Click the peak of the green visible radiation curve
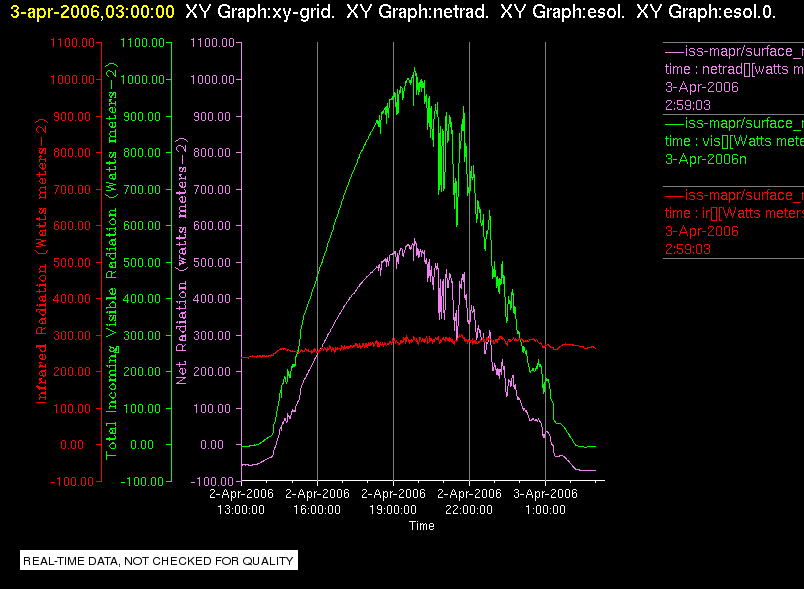Screen dimensions: 804x589 coord(414,69)
